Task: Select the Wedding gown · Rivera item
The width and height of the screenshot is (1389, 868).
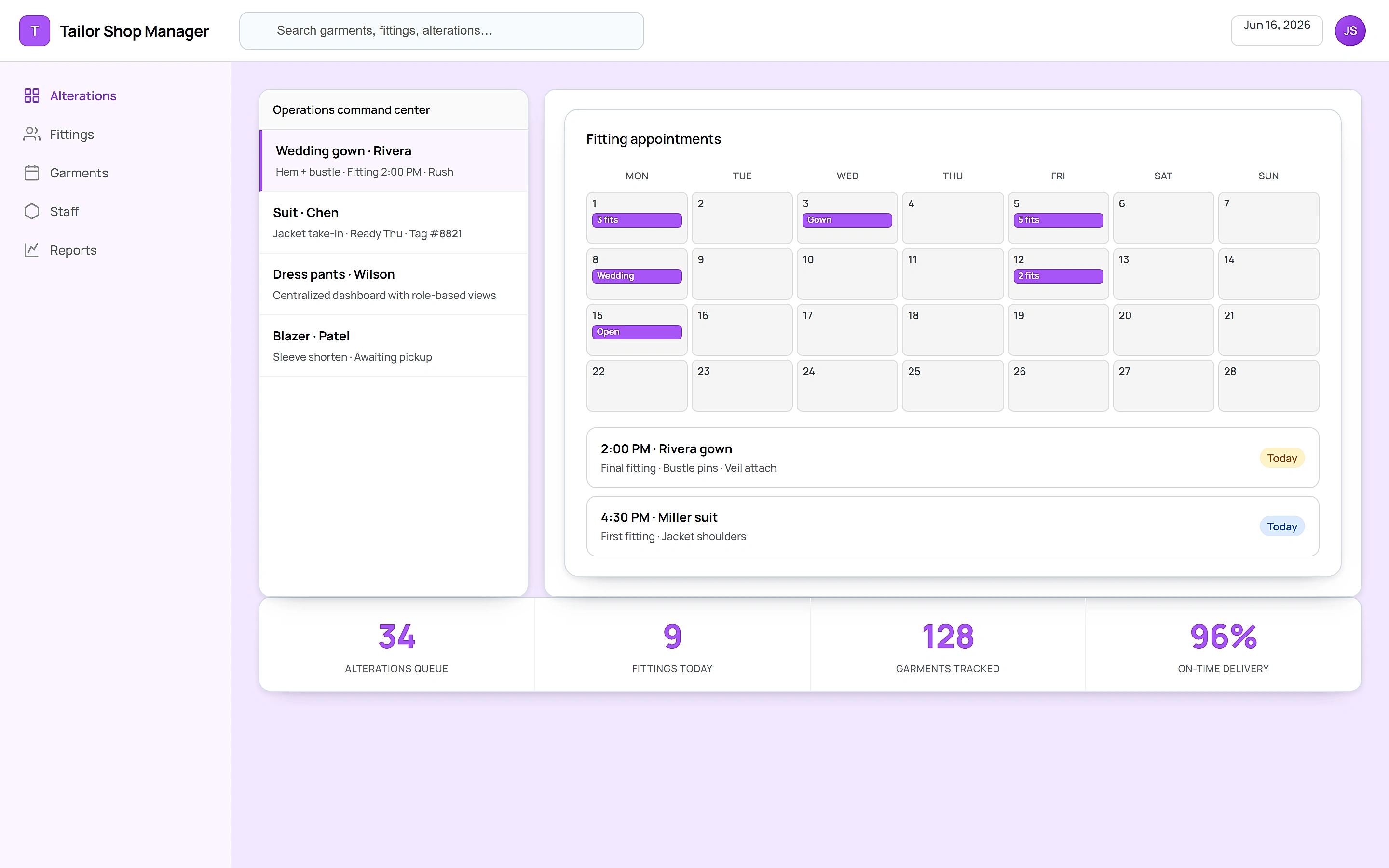Action: [394, 161]
